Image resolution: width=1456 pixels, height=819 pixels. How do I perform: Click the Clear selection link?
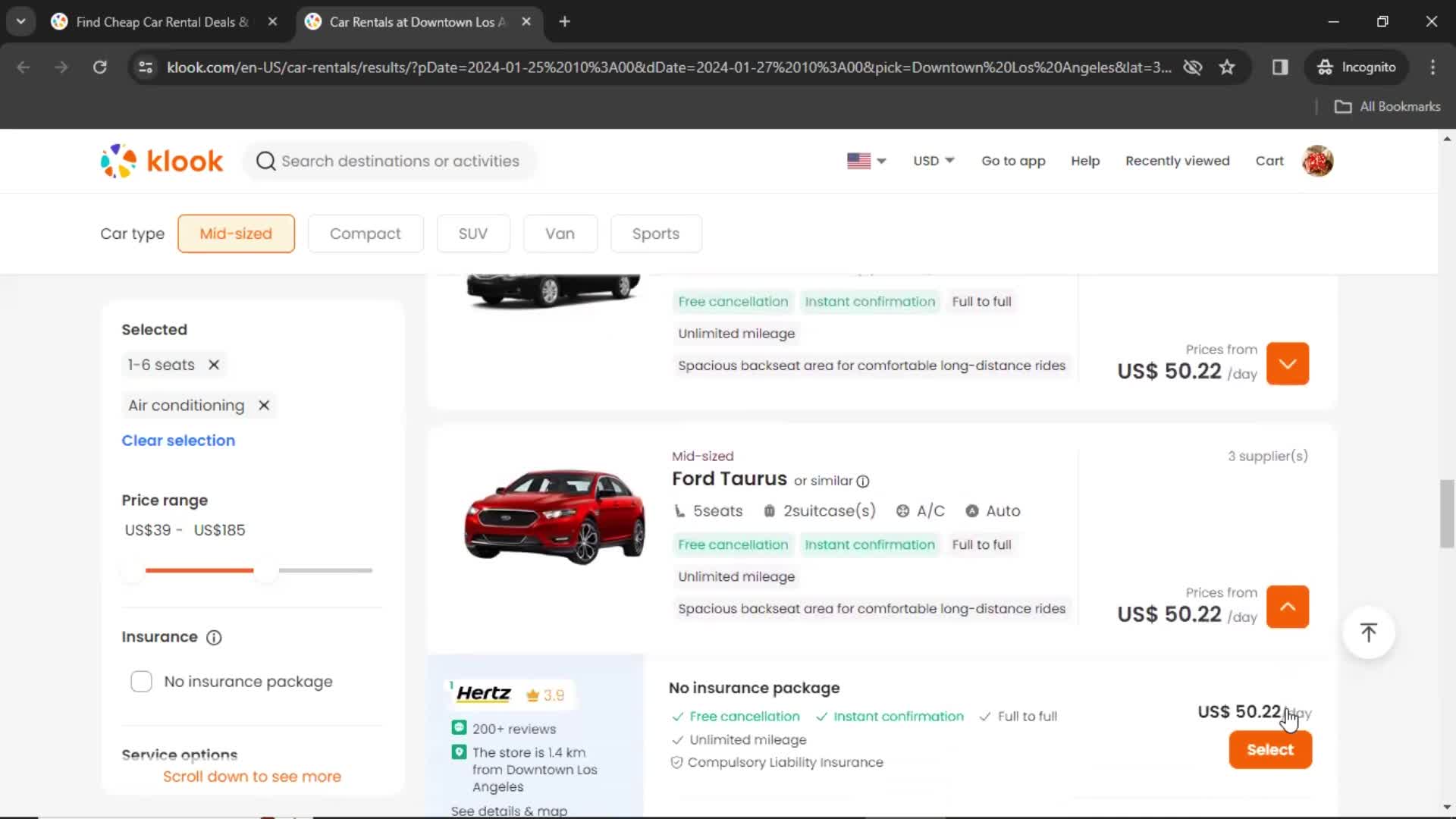tap(178, 440)
